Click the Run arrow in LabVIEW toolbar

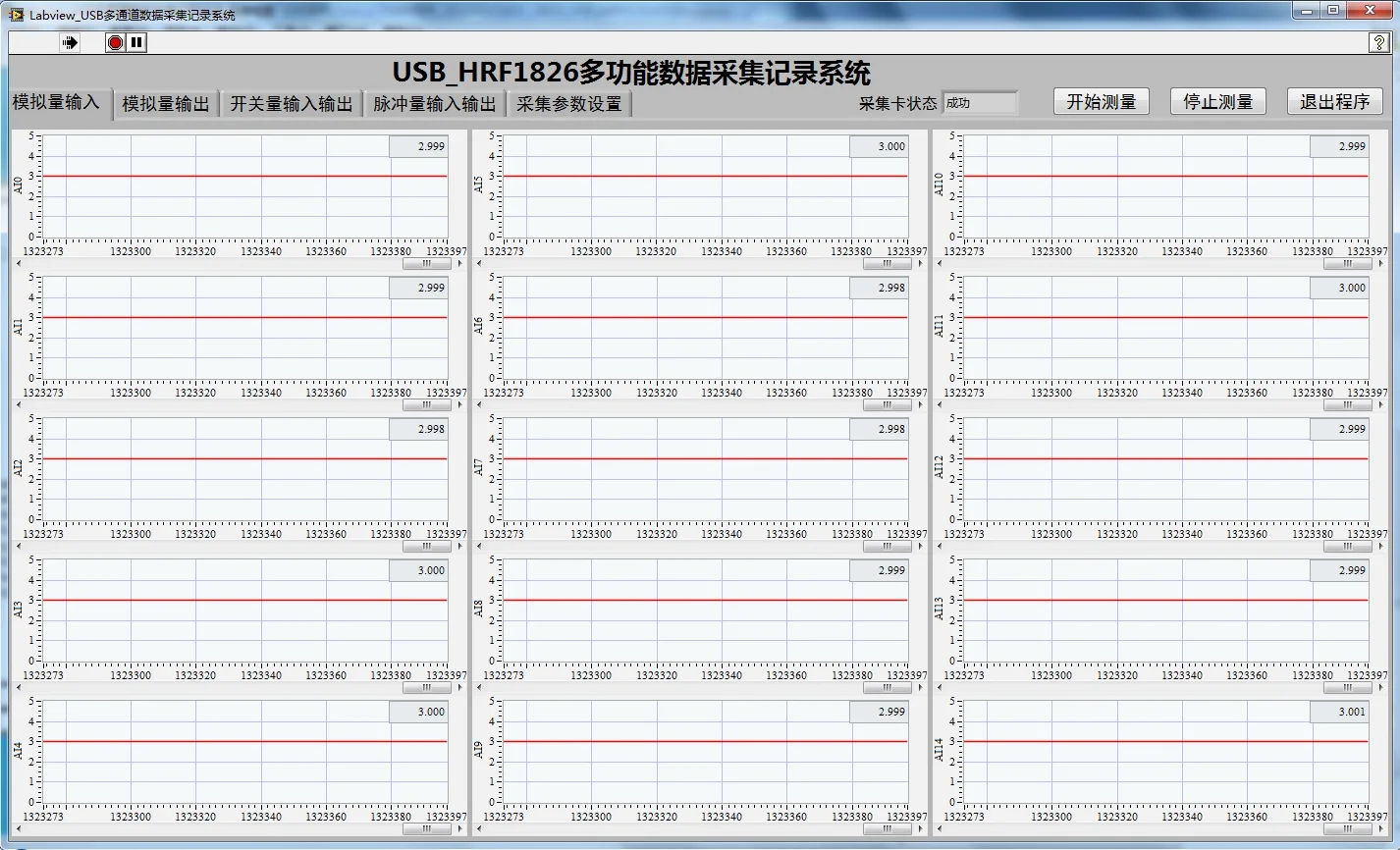70,42
